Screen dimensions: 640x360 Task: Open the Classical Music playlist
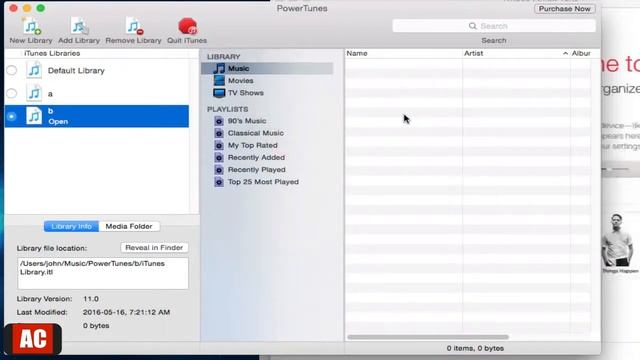click(x=256, y=133)
